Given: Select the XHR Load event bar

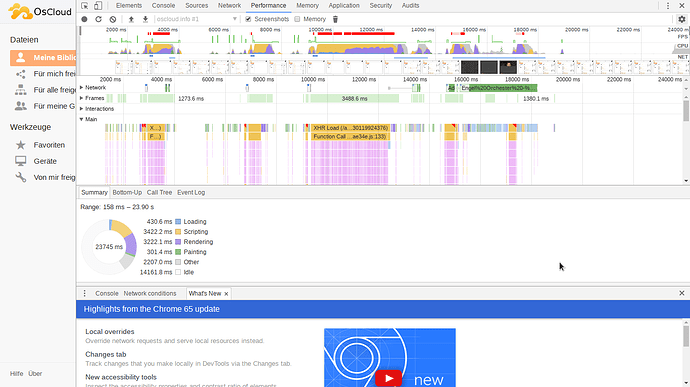Looking at the screenshot, I should 350,128.
